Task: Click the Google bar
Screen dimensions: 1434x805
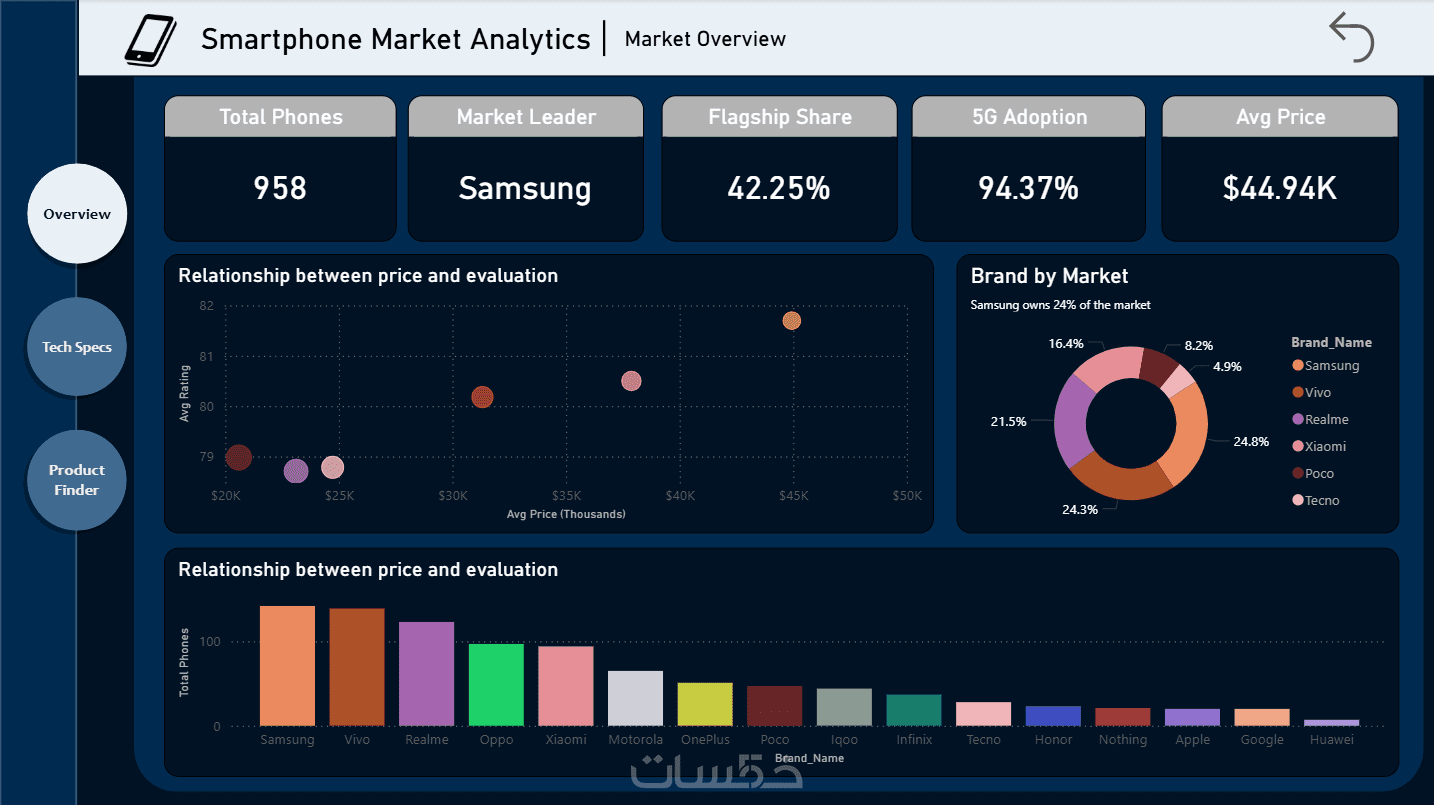Action: [1262, 717]
